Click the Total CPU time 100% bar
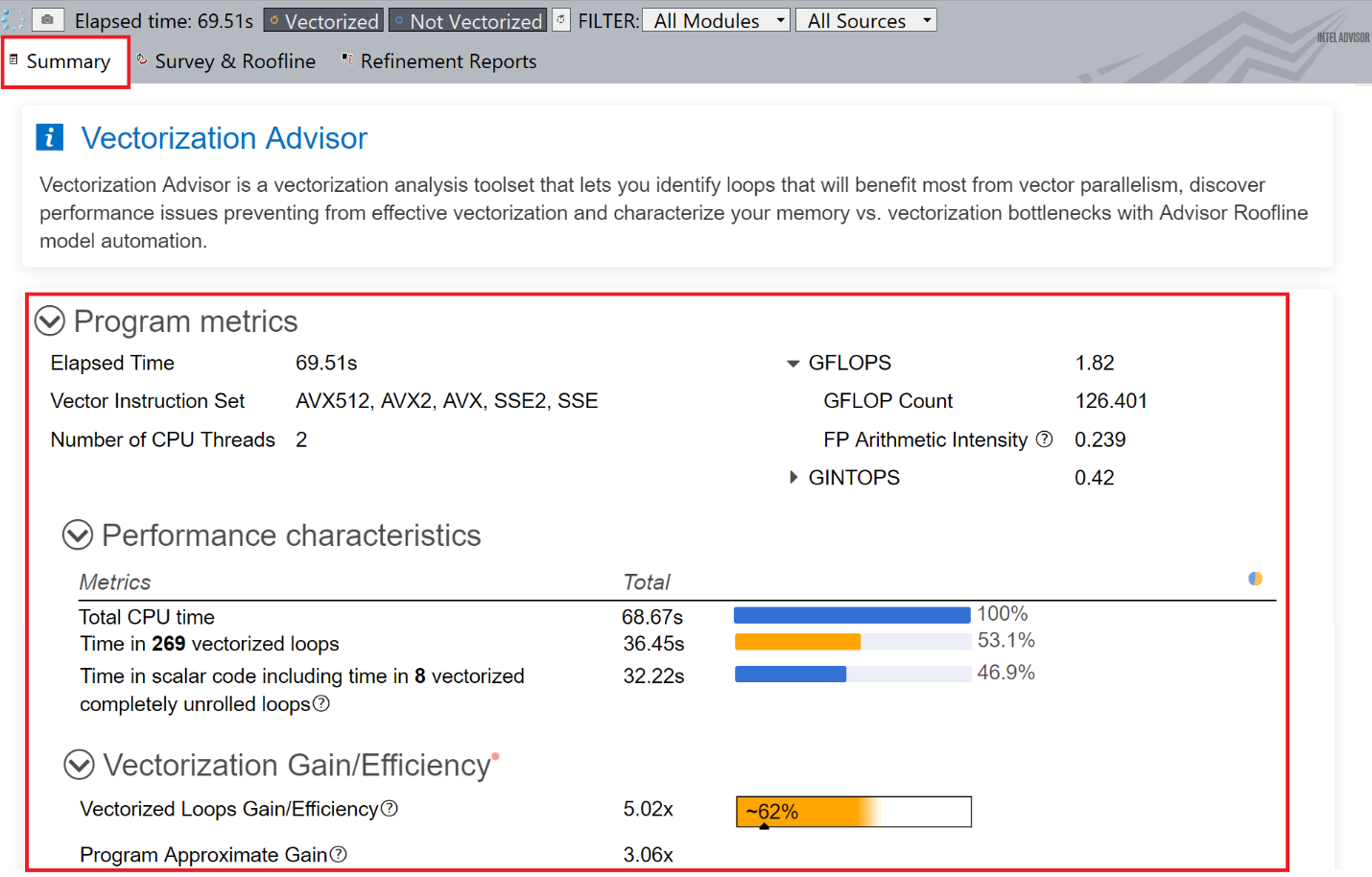1372x877 pixels. [x=852, y=615]
